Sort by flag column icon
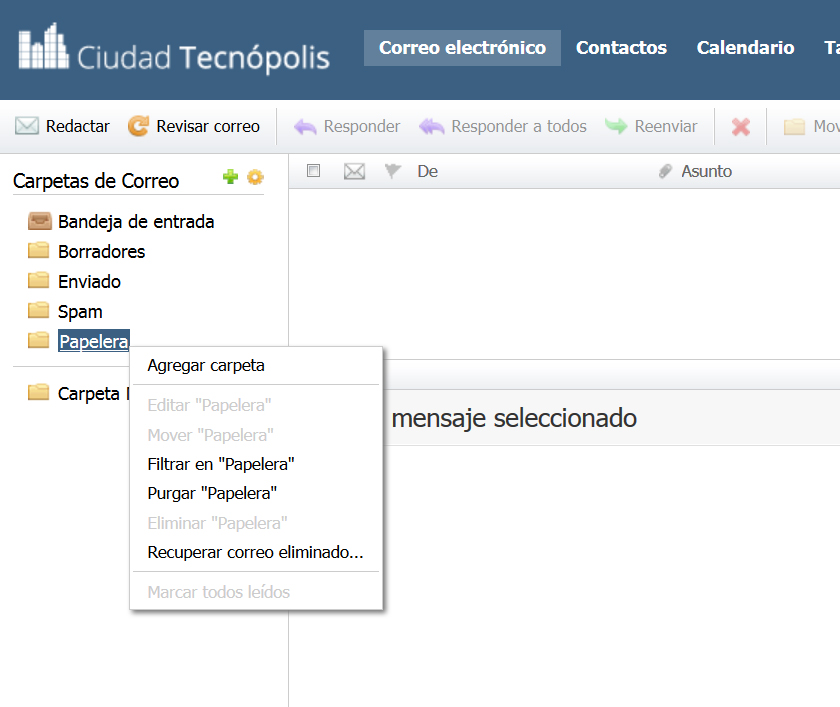Screen dimensions: 840x707 pyautogui.click(x=393, y=171)
